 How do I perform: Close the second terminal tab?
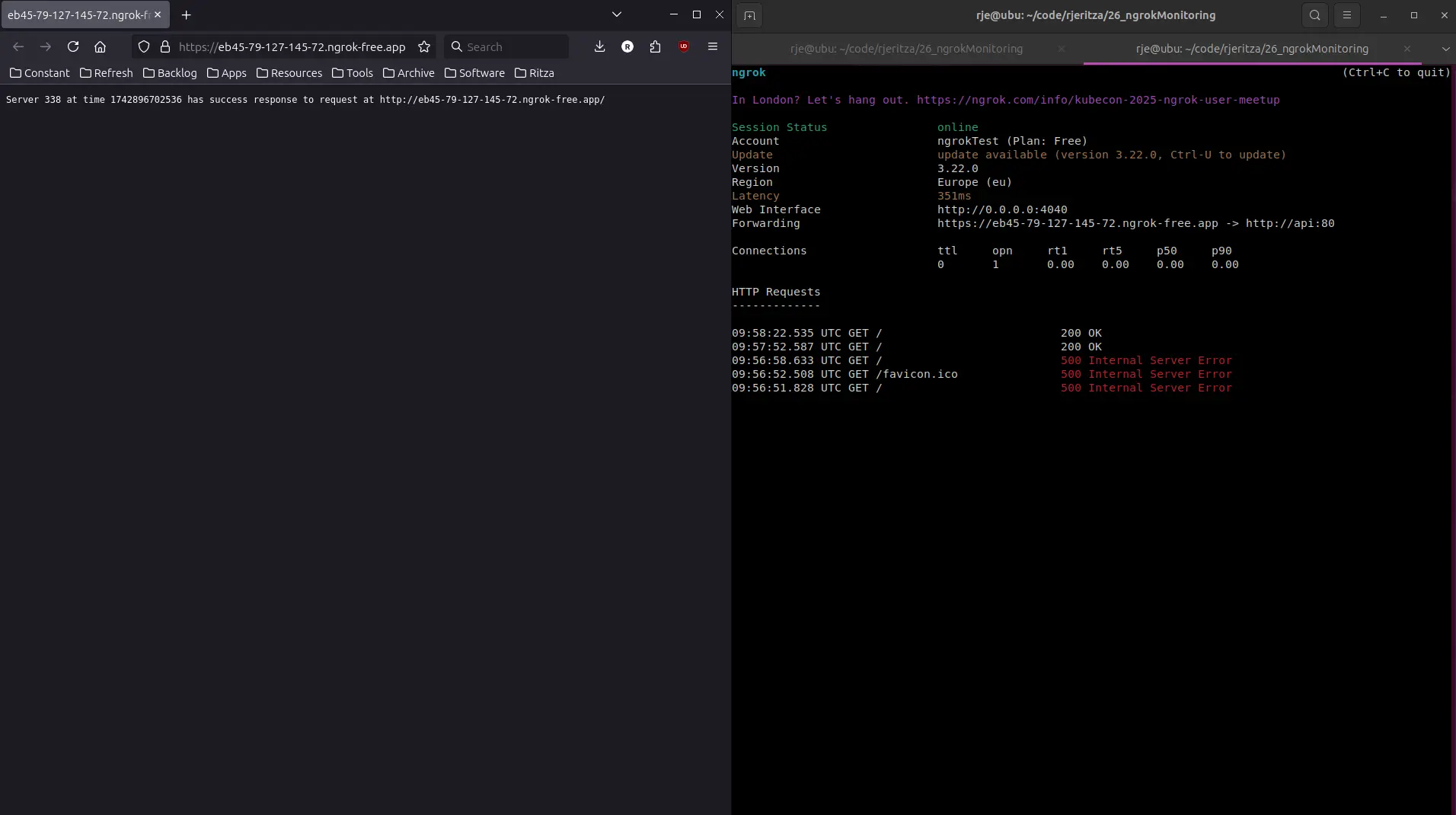[x=1407, y=49]
